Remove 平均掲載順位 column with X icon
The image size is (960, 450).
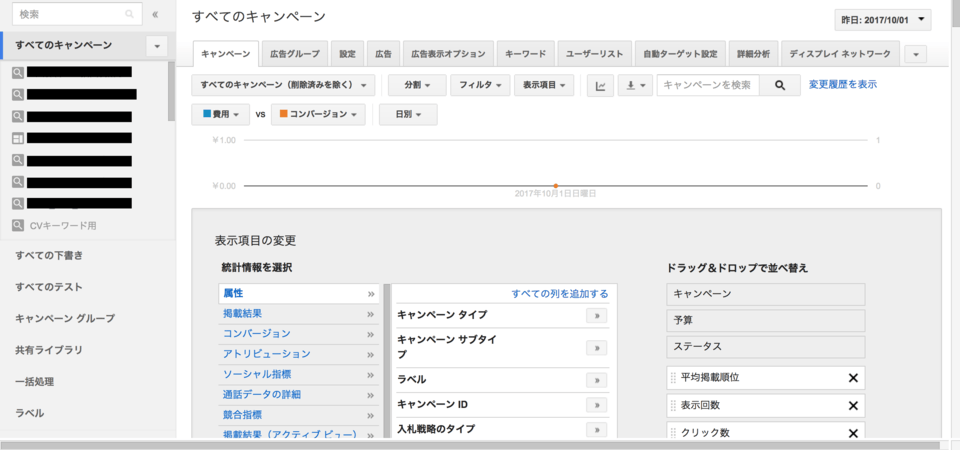[853, 378]
